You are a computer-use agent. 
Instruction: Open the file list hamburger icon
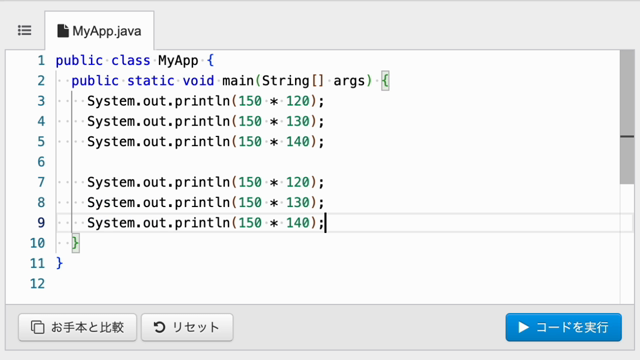24,31
